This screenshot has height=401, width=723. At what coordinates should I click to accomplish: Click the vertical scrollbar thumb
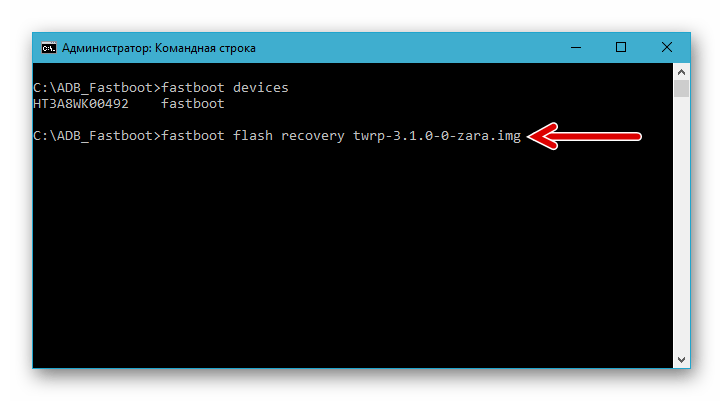(682, 88)
